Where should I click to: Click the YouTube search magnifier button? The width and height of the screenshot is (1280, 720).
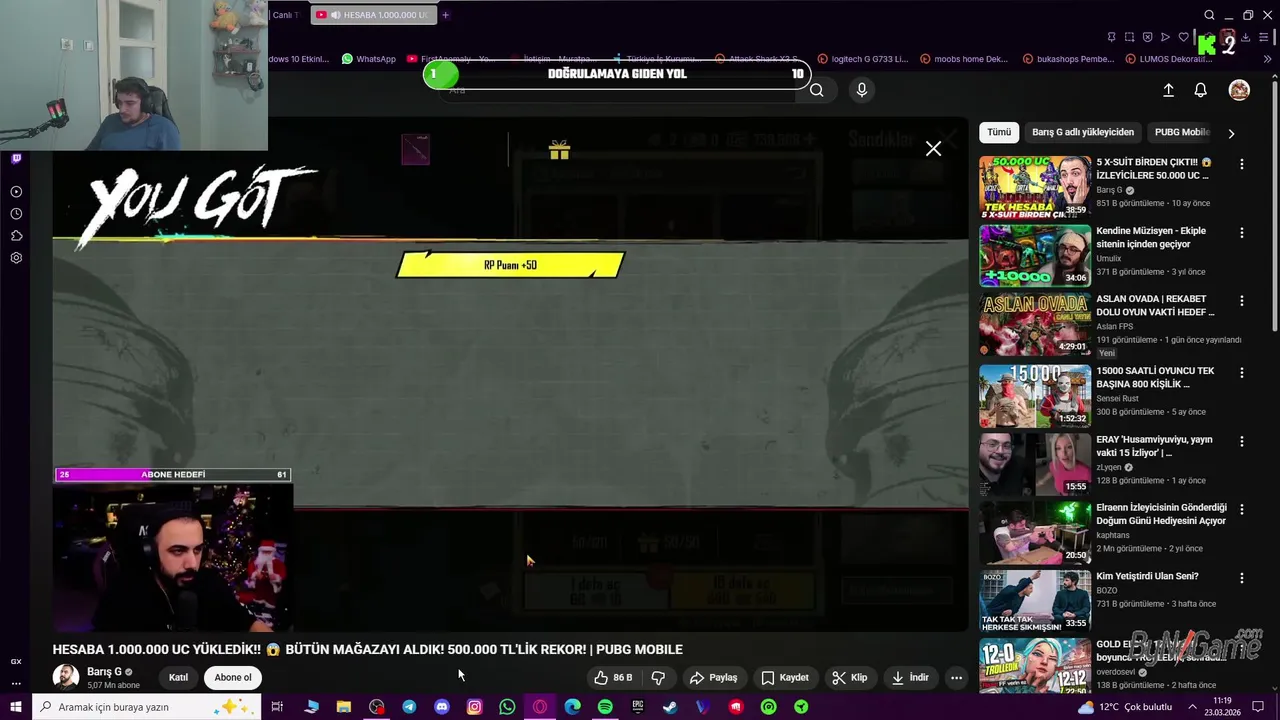[x=817, y=90]
